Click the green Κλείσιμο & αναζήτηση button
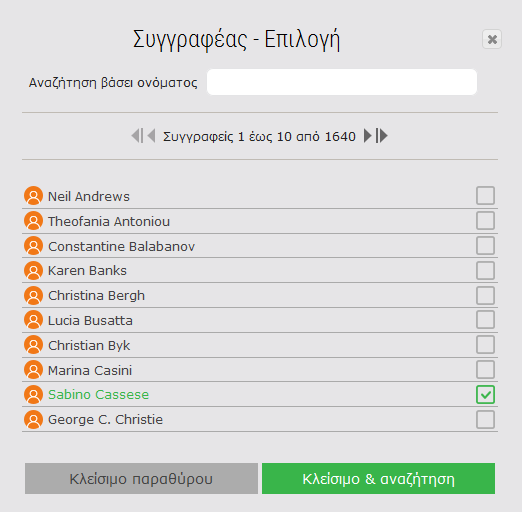 [x=378, y=478]
